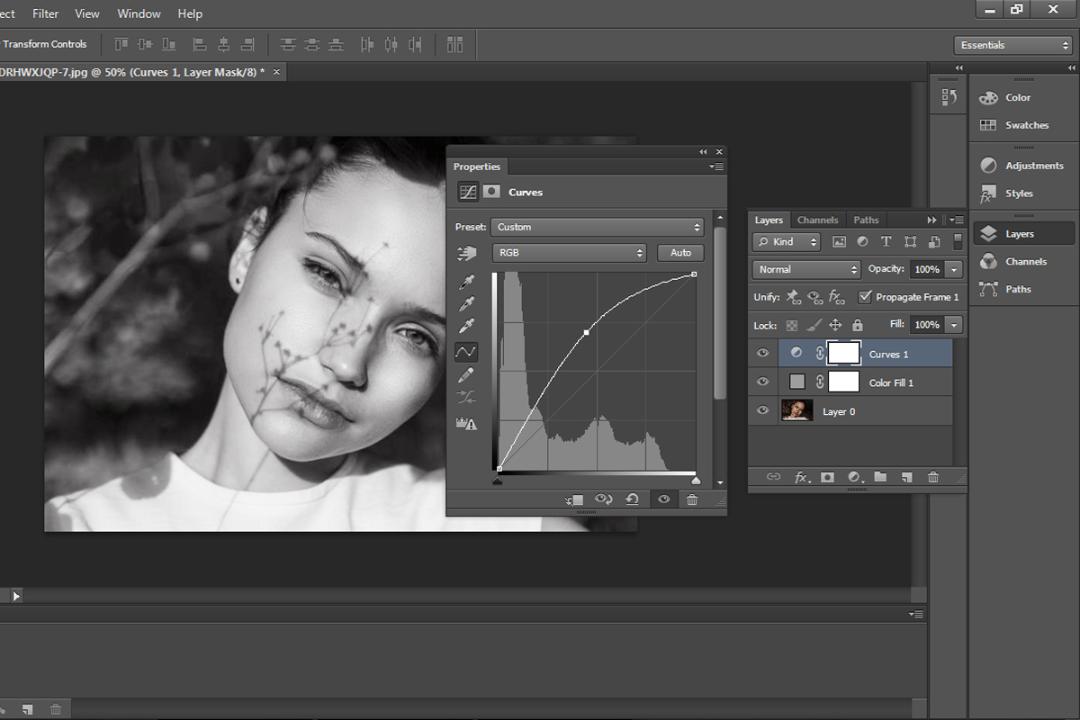Select the pencil draw-curve tool

[x=466, y=375]
